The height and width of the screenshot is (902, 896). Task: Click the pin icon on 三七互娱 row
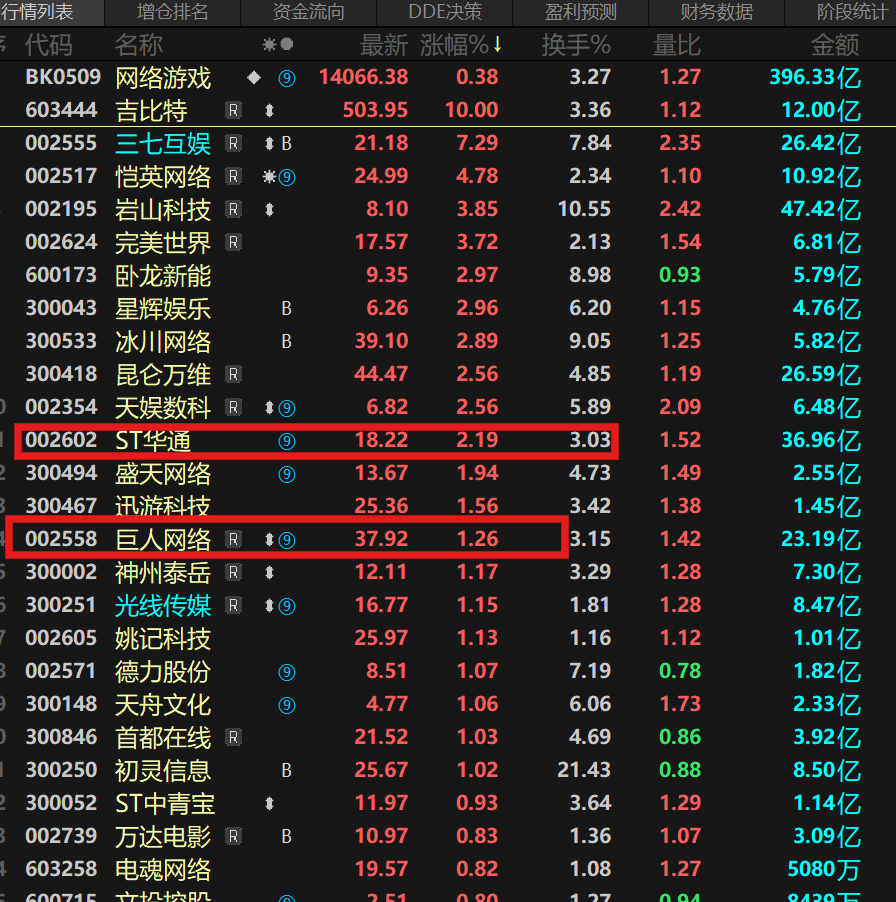coord(269,143)
